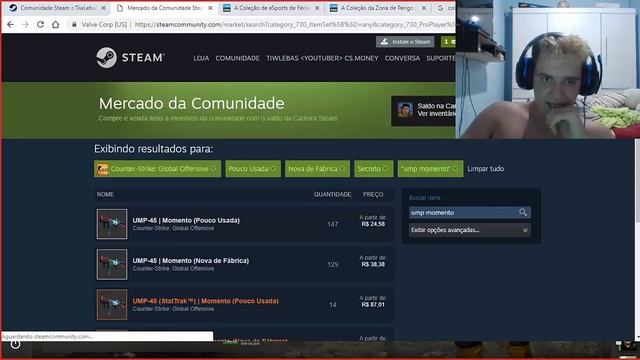640x360 pixels.
Task: Sort by NOME column header
Action: click(105, 195)
